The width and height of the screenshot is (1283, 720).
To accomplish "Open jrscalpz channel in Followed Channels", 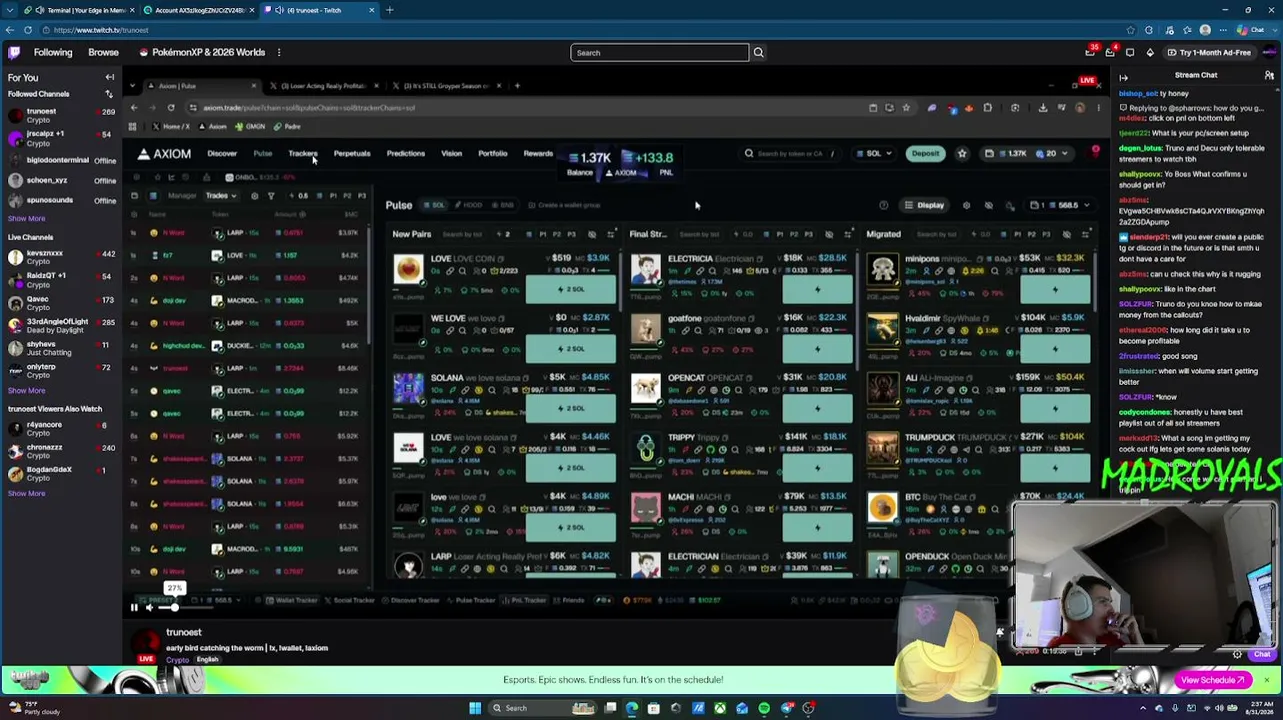I will [60, 138].
